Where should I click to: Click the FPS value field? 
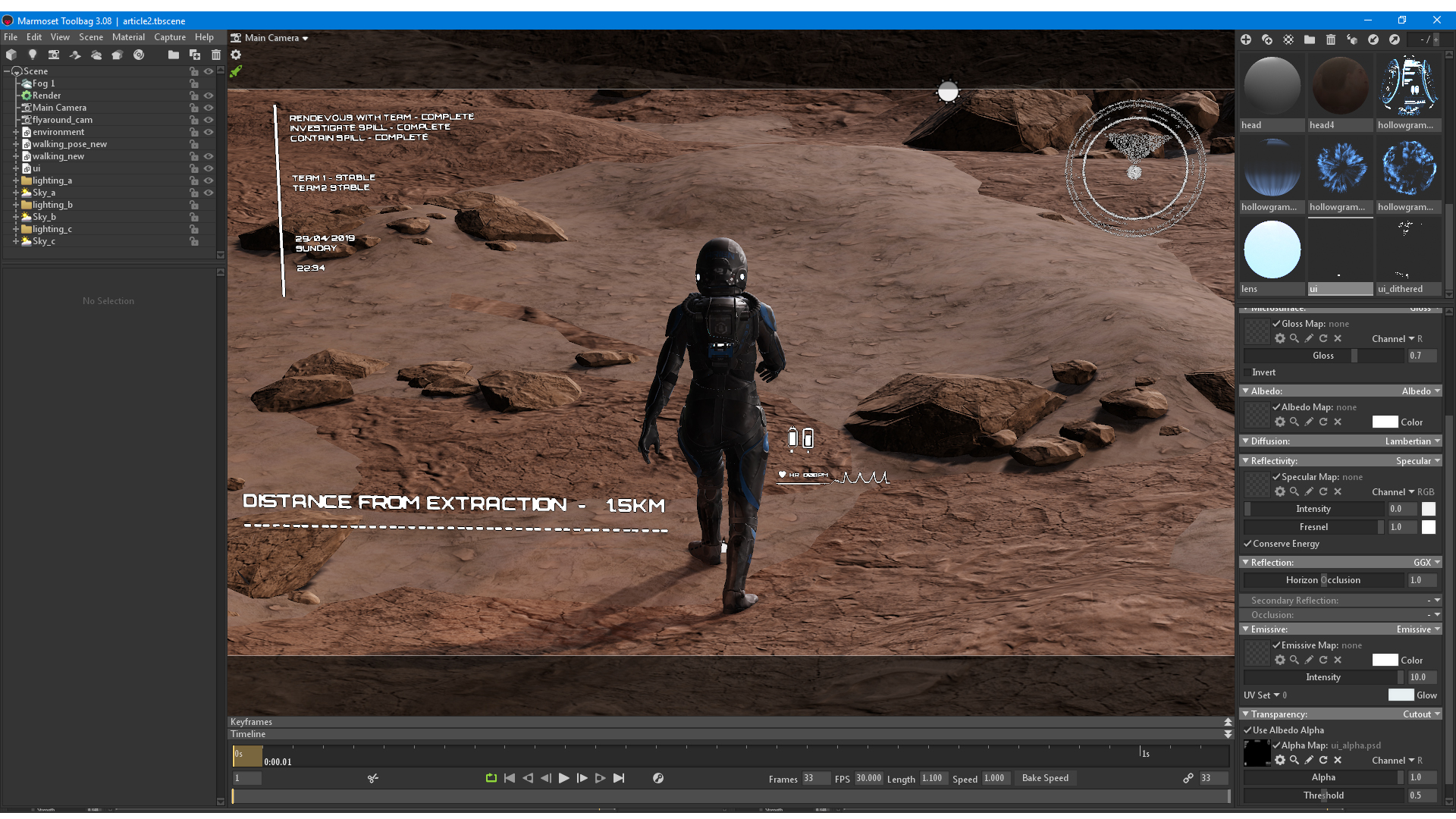point(868,779)
